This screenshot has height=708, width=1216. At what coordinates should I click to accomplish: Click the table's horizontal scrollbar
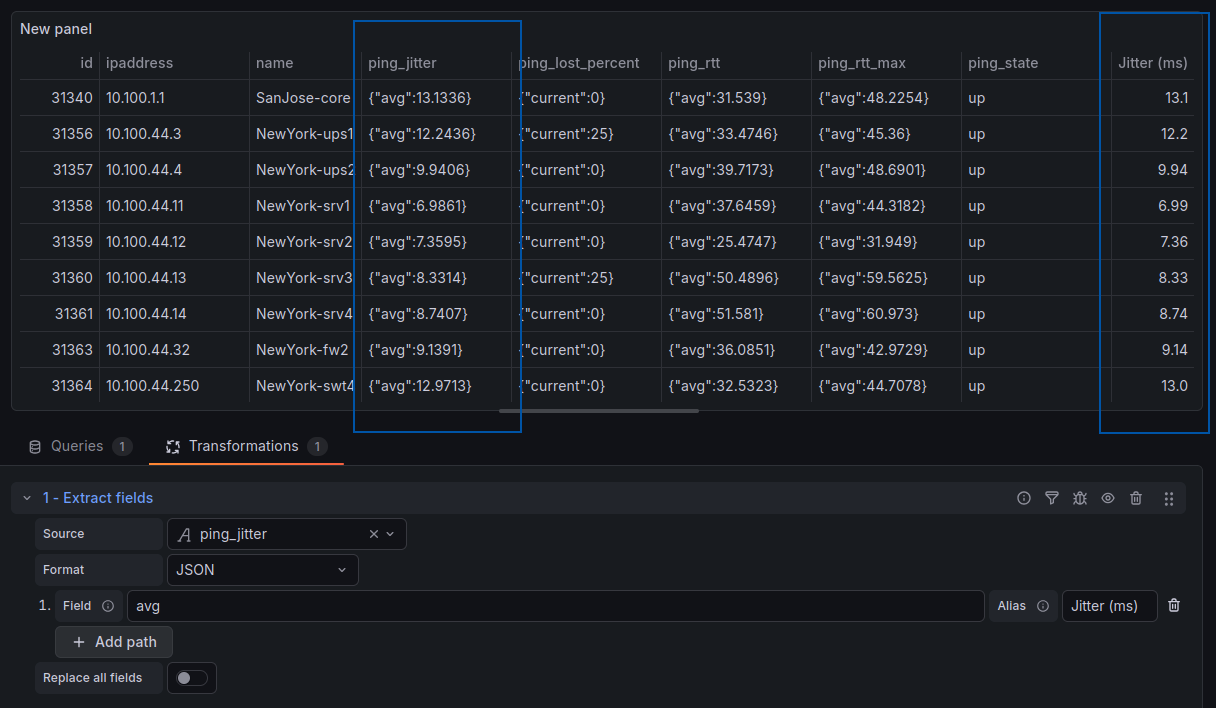click(x=598, y=410)
